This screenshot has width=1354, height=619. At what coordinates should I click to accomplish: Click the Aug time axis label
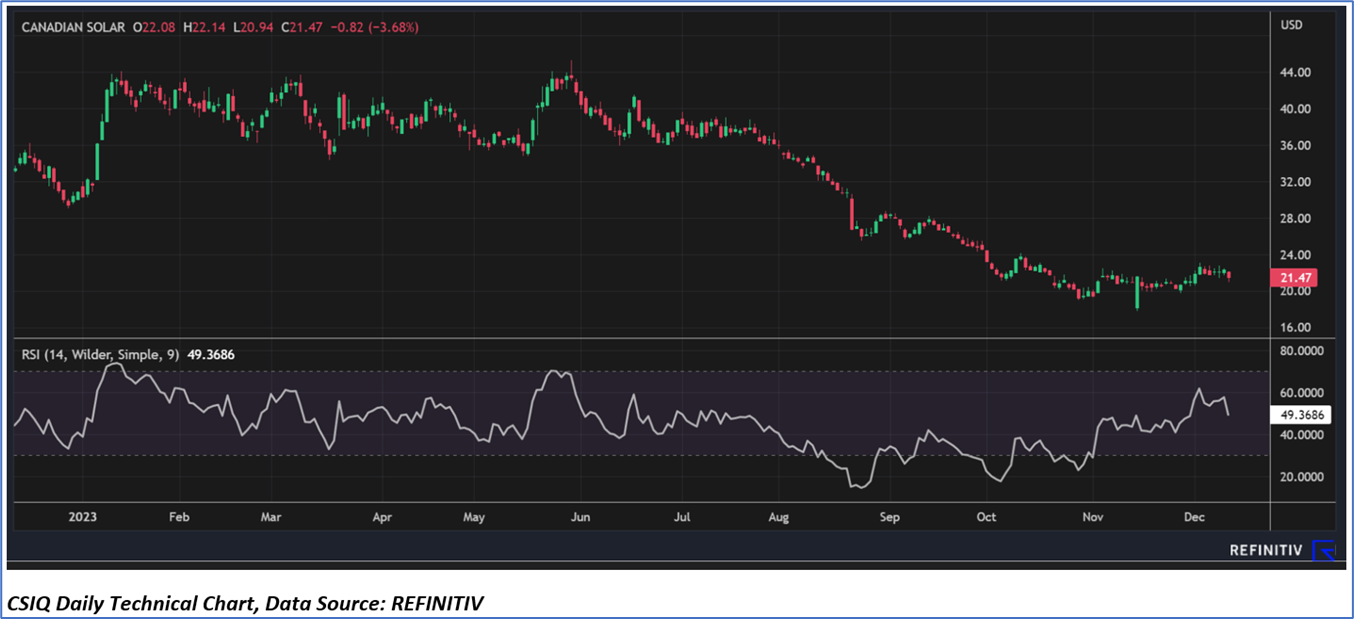[x=780, y=517]
